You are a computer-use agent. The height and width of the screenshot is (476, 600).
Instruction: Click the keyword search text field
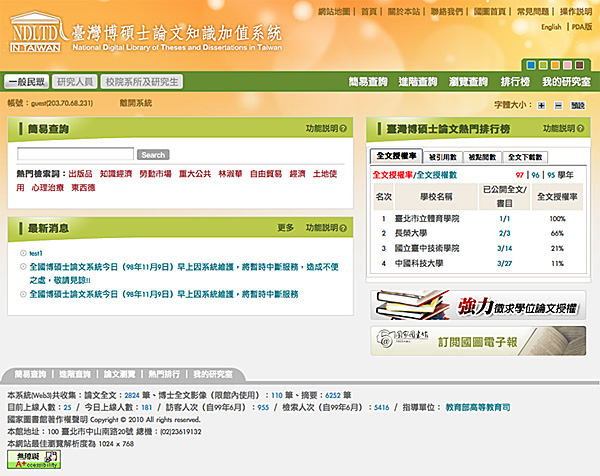75,154
